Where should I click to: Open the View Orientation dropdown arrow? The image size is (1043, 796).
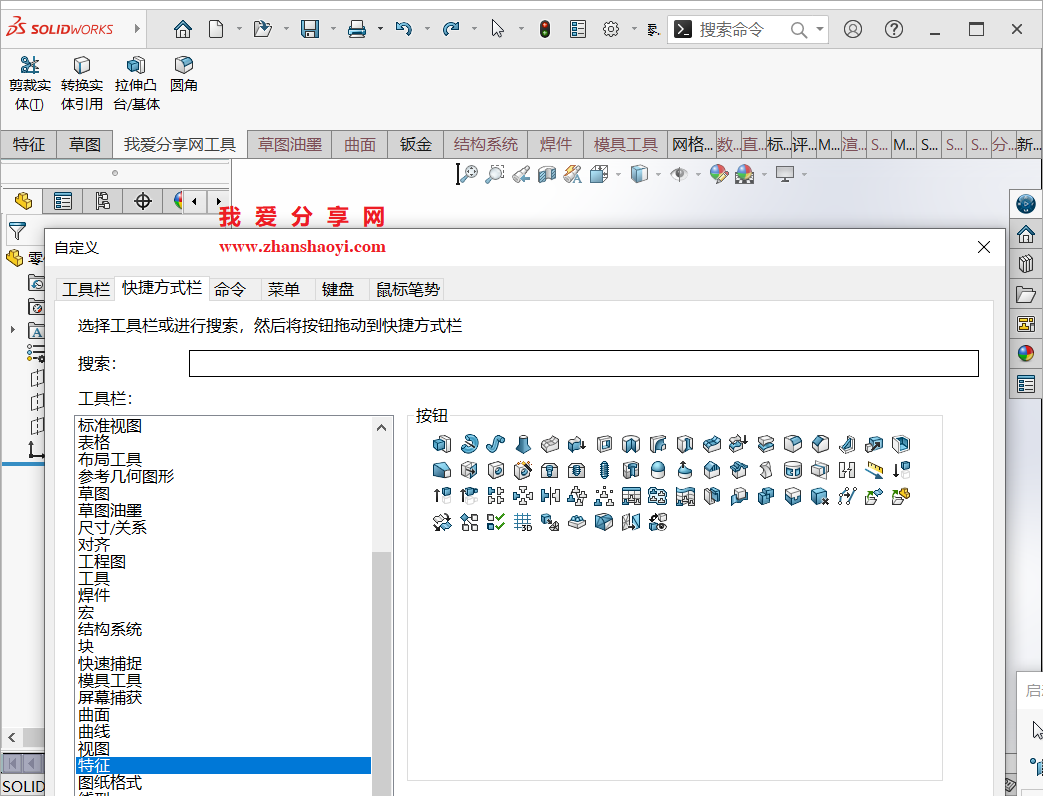618,173
